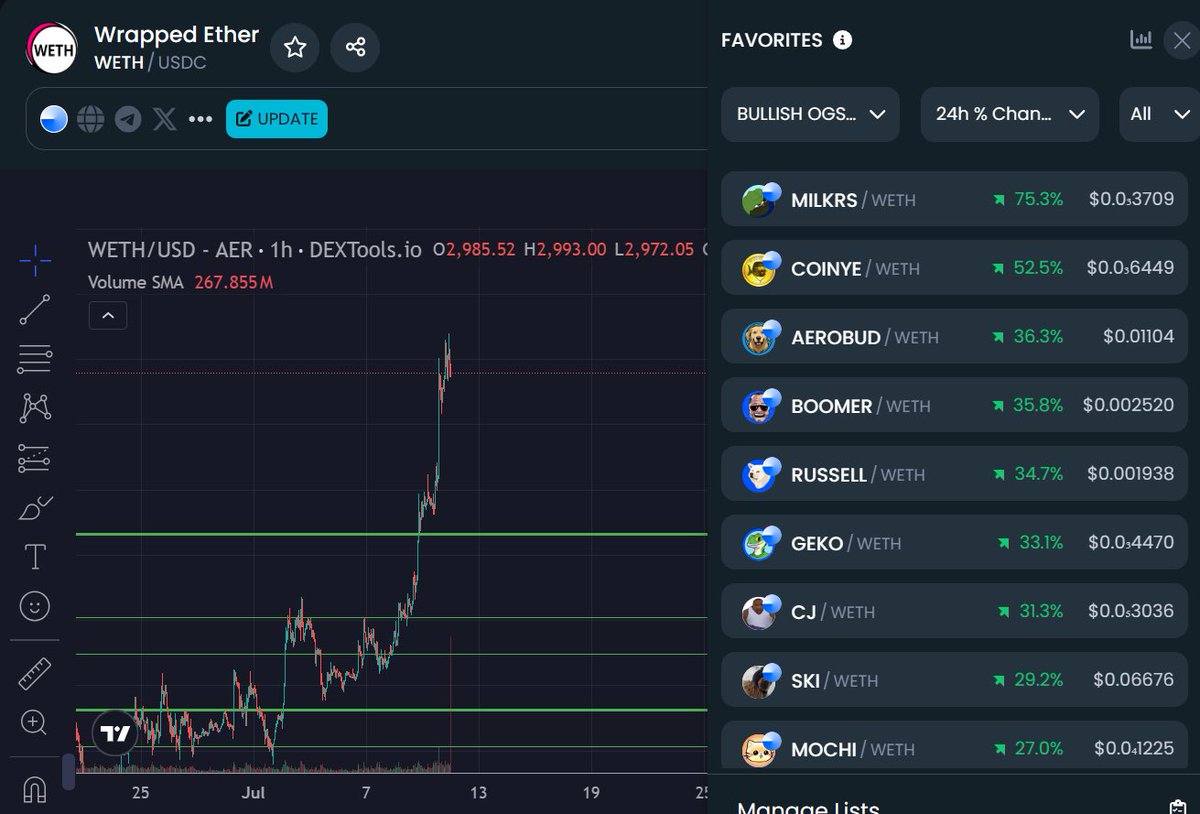Open the emoji icons tool
The image size is (1200, 814).
point(35,606)
